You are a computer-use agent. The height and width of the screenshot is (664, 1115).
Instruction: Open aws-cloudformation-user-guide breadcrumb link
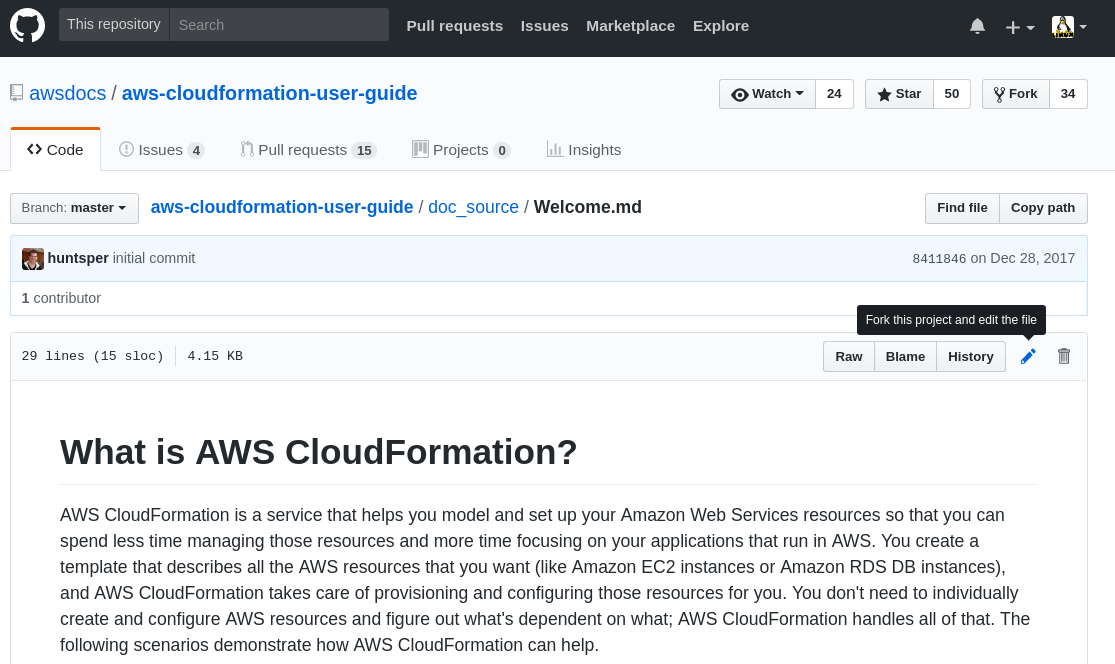[282, 207]
